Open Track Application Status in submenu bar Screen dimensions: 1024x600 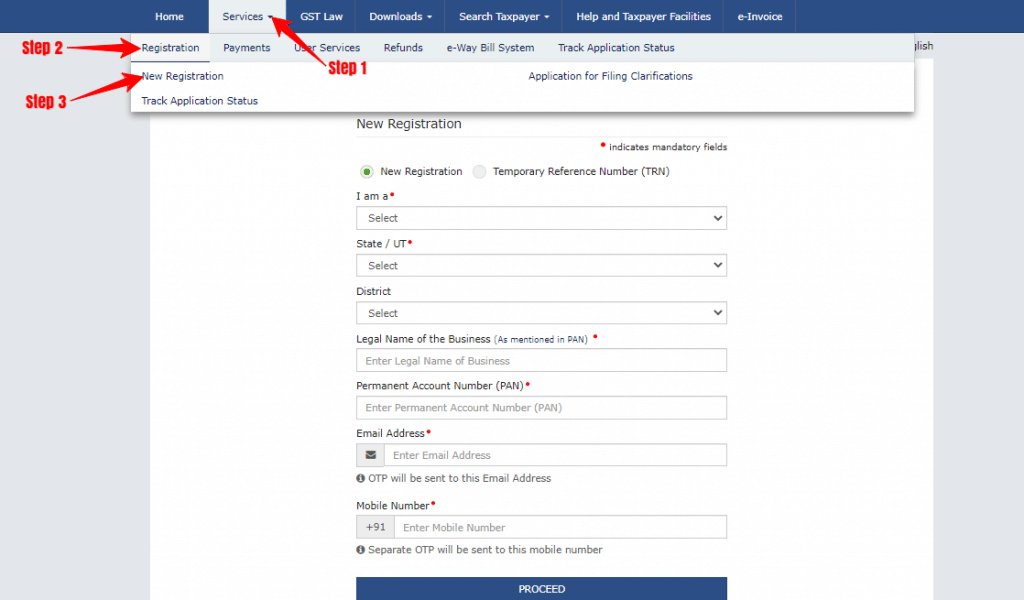click(616, 48)
